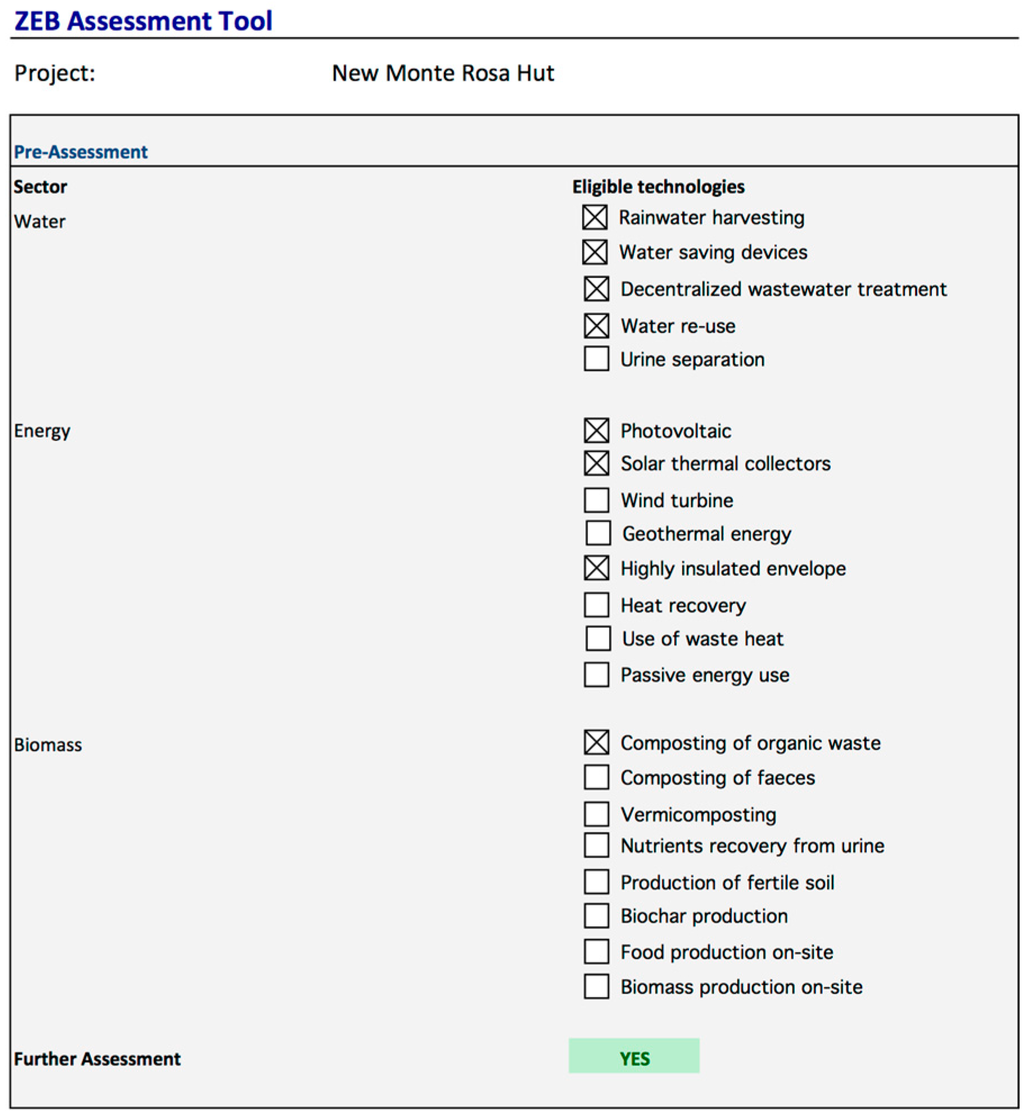Check Composting of faeces checkbox
Image resolution: width=1024 pixels, height=1111 pixels.
pyautogui.click(x=596, y=777)
